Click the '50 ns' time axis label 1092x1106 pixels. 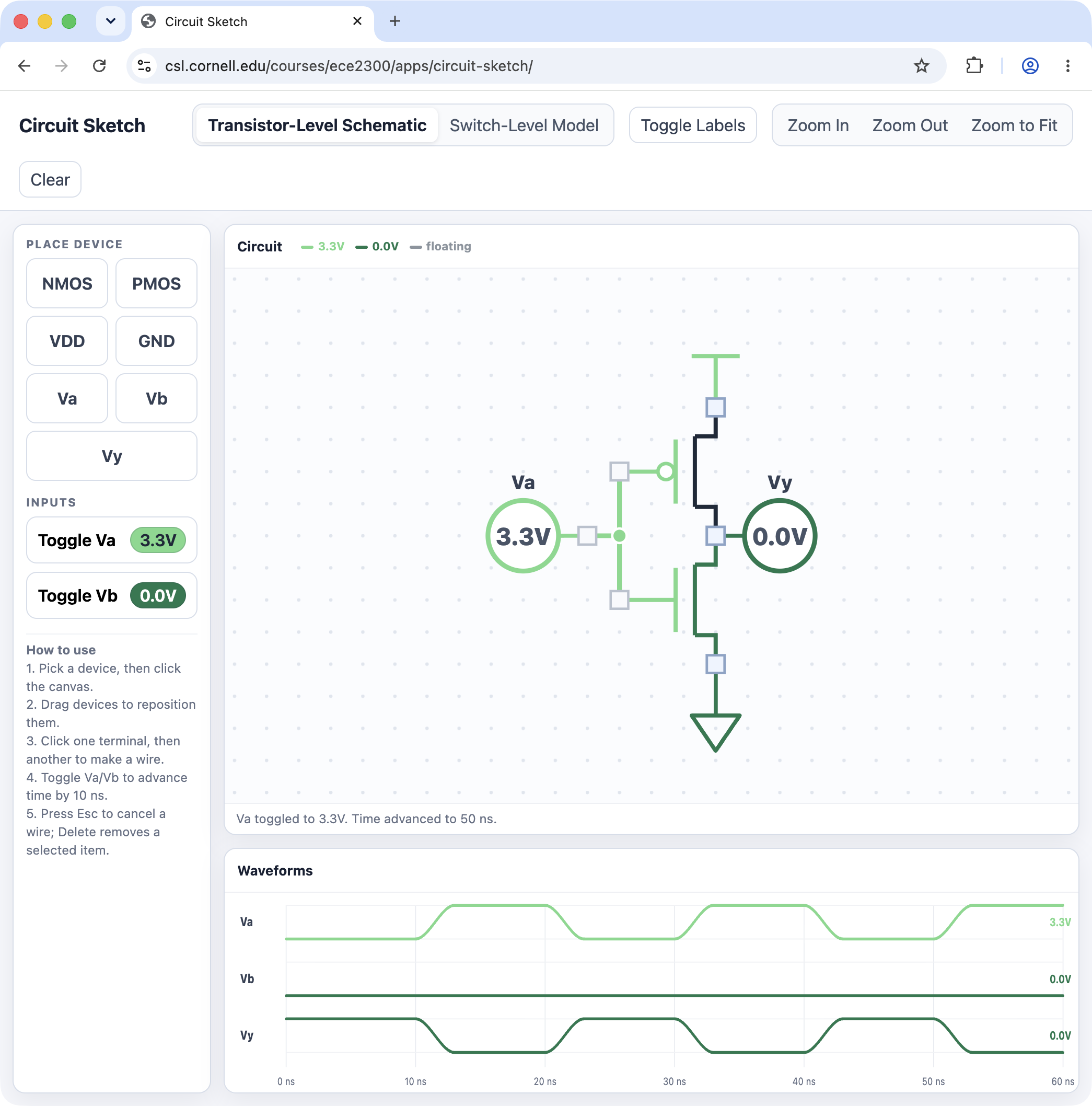(x=933, y=1081)
